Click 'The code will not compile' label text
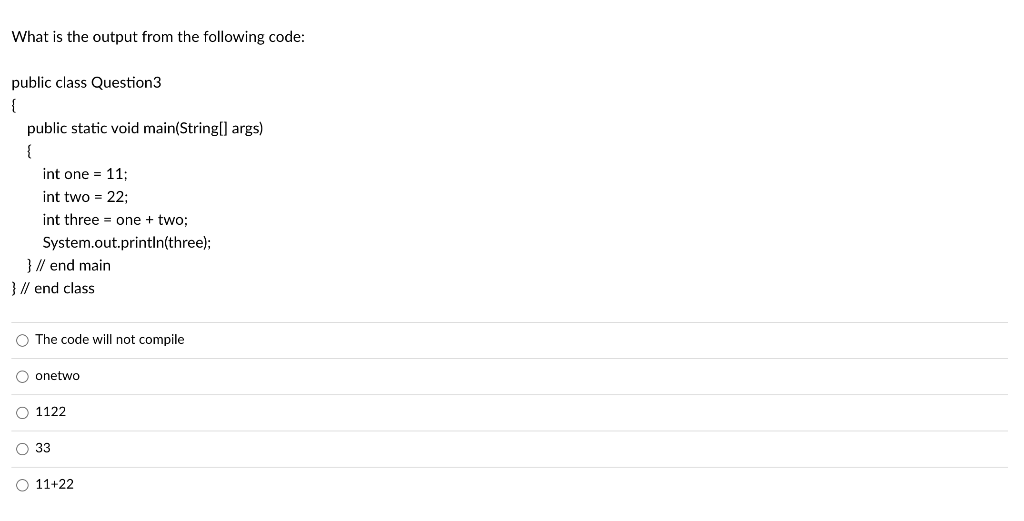Image resolution: width=1024 pixels, height=521 pixels. coord(109,340)
